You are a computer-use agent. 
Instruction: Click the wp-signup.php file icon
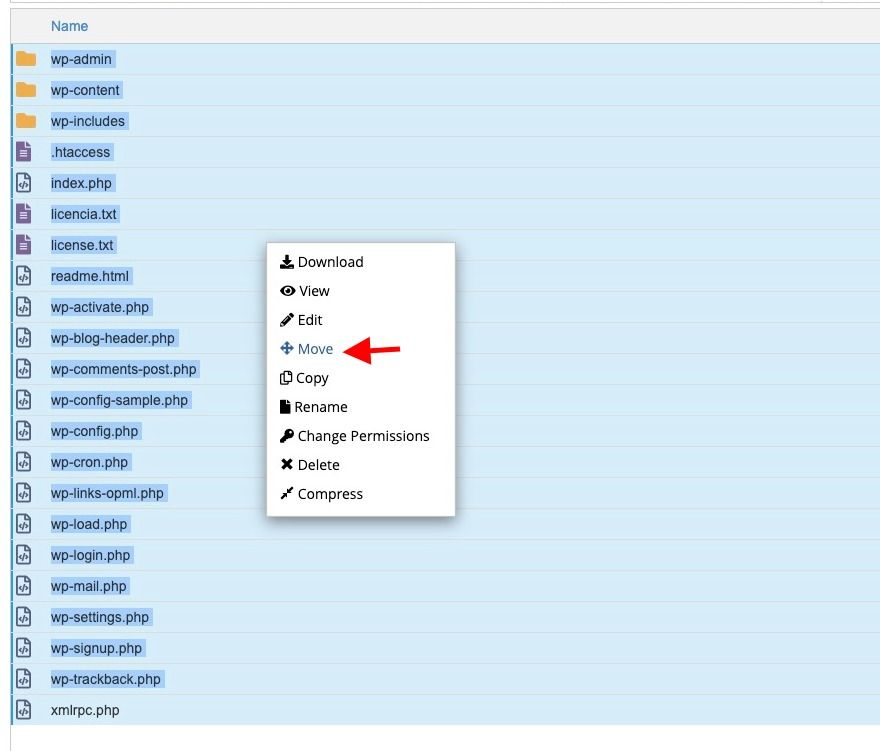(x=24, y=648)
